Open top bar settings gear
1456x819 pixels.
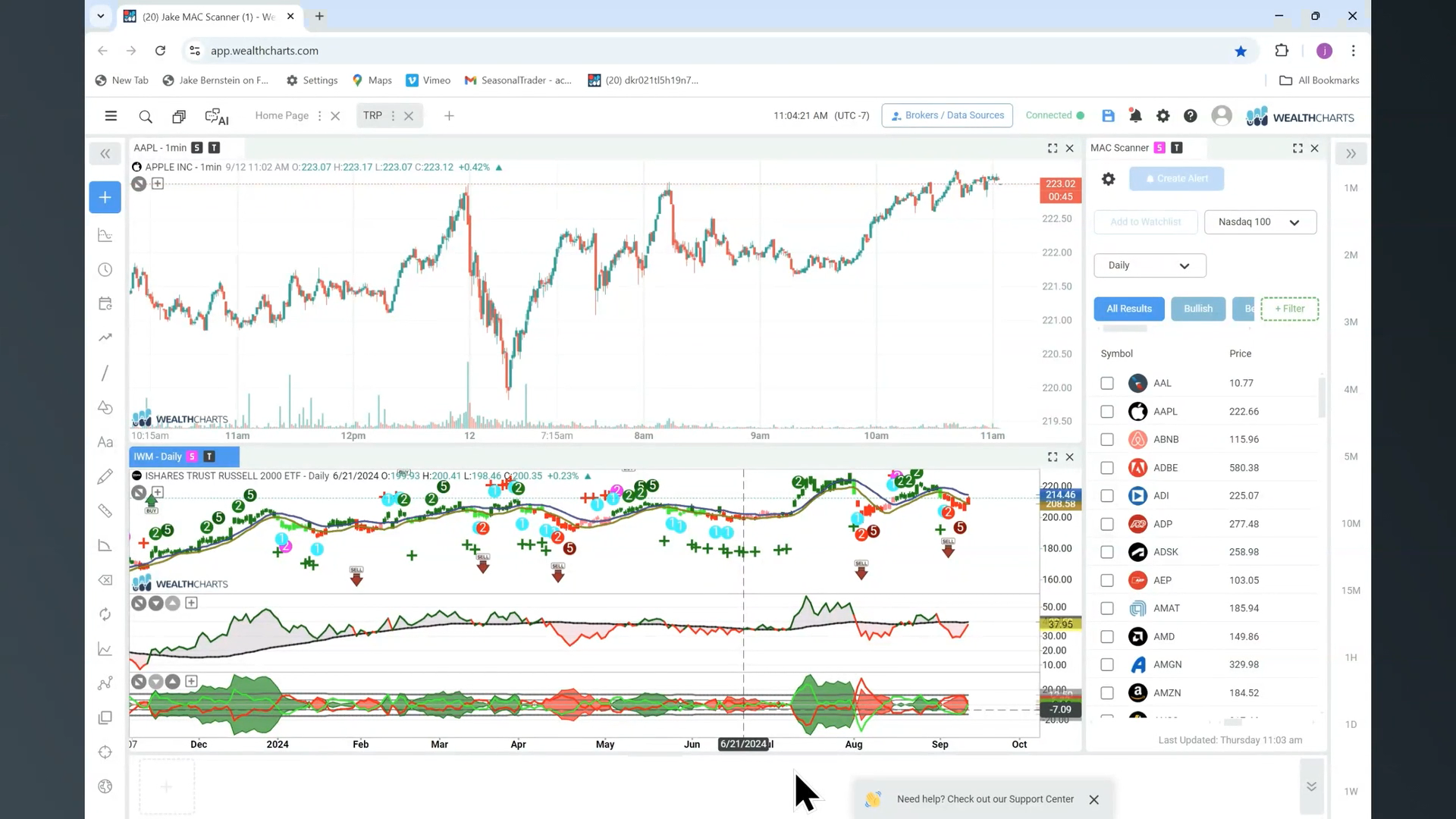coord(1163,116)
